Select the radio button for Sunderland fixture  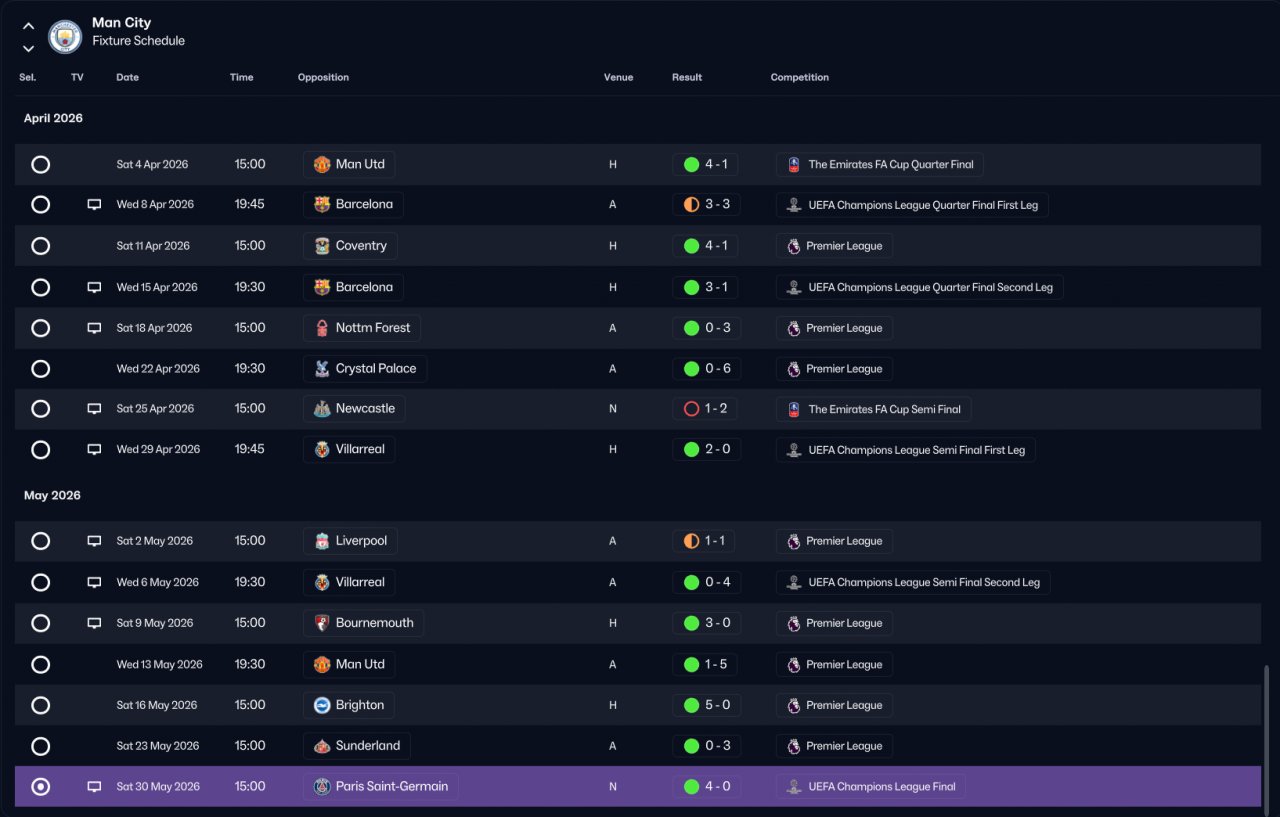[x=40, y=745]
